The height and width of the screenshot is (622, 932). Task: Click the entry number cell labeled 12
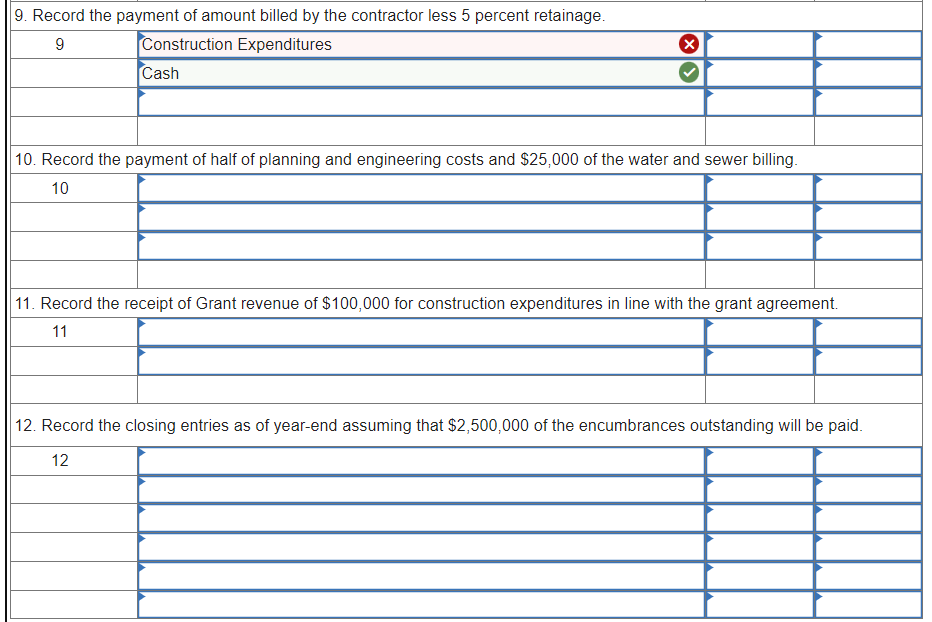tap(60, 460)
